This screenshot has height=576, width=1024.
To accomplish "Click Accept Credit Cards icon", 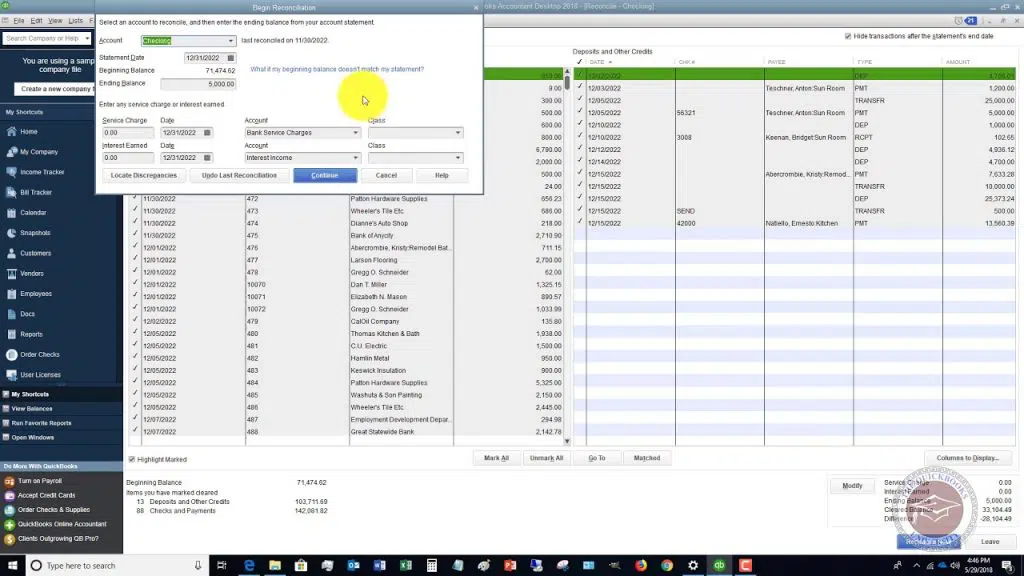I will point(9,495).
